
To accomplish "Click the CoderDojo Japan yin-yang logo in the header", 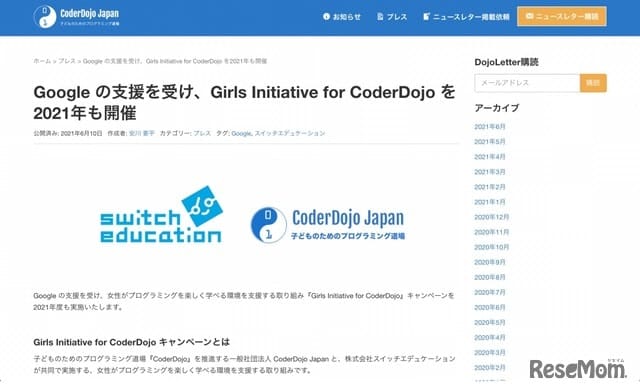I will tap(45, 17).
